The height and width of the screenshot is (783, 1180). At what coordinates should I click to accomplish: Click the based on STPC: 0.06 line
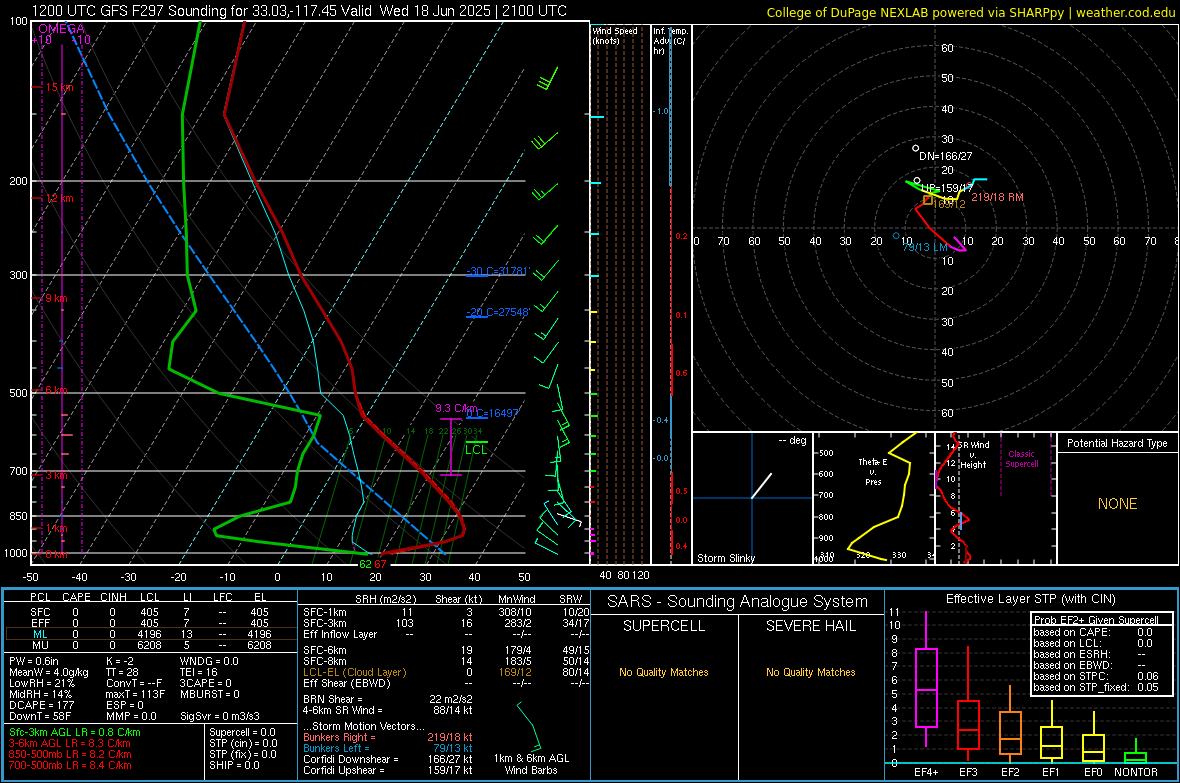point(1096,676)
